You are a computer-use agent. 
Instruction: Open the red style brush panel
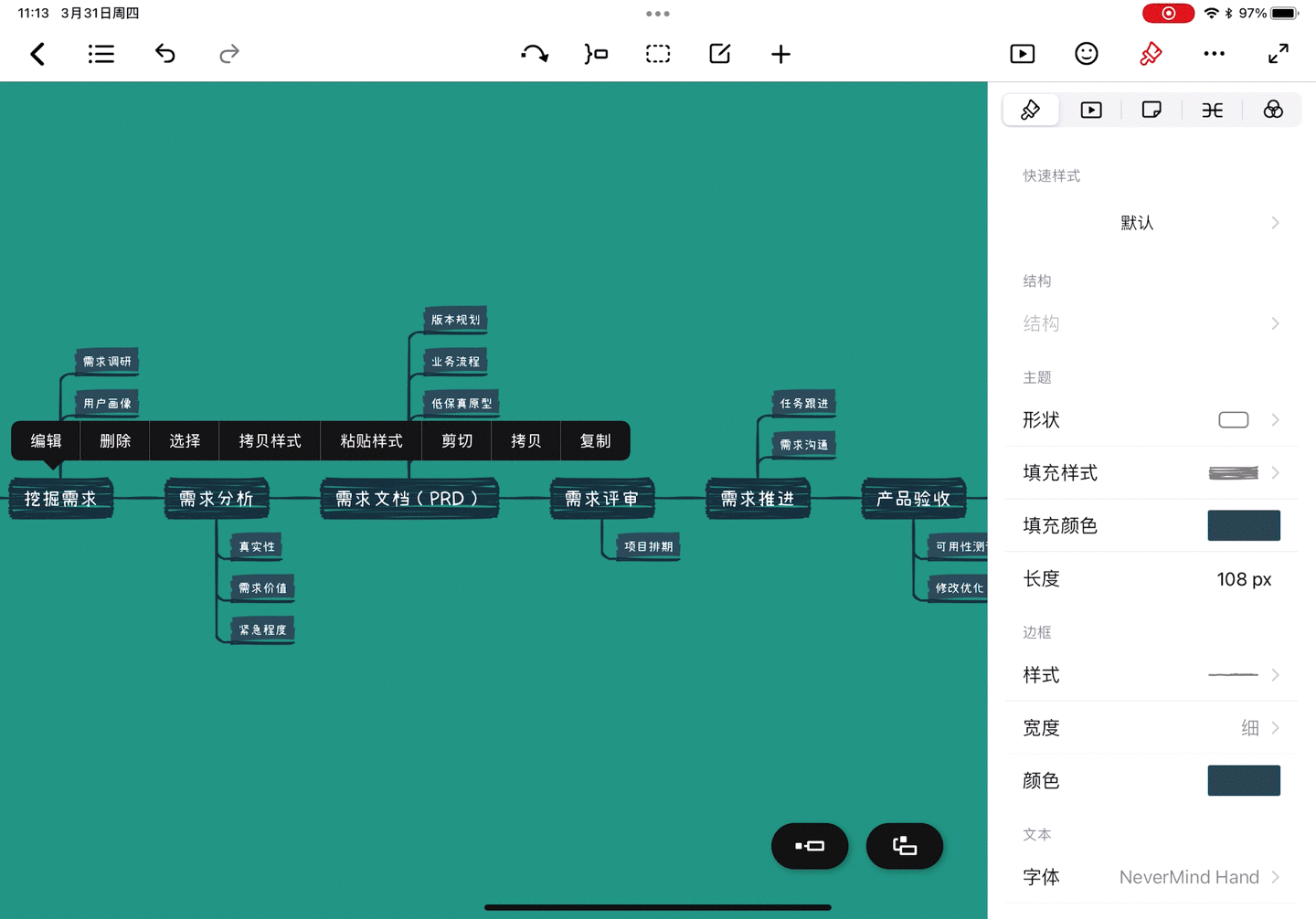[x=1151, y=54]
